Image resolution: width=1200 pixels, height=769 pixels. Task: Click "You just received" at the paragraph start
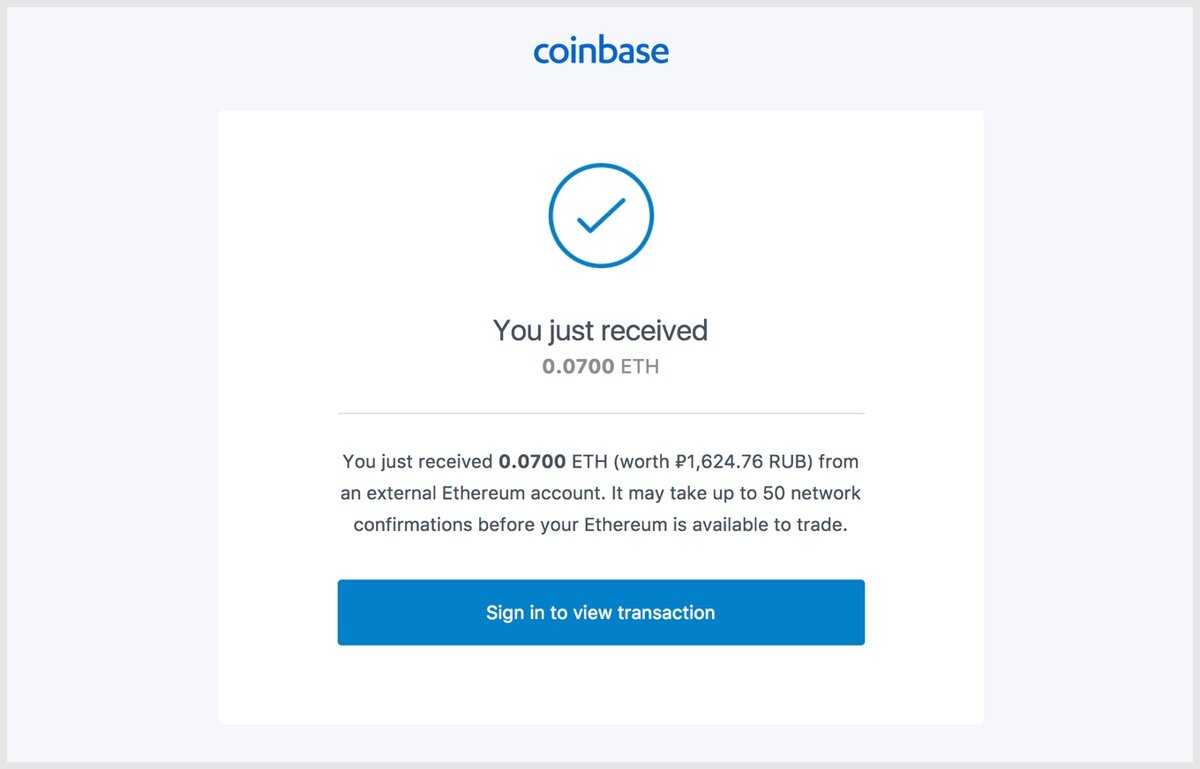click(x=418, y=462)
